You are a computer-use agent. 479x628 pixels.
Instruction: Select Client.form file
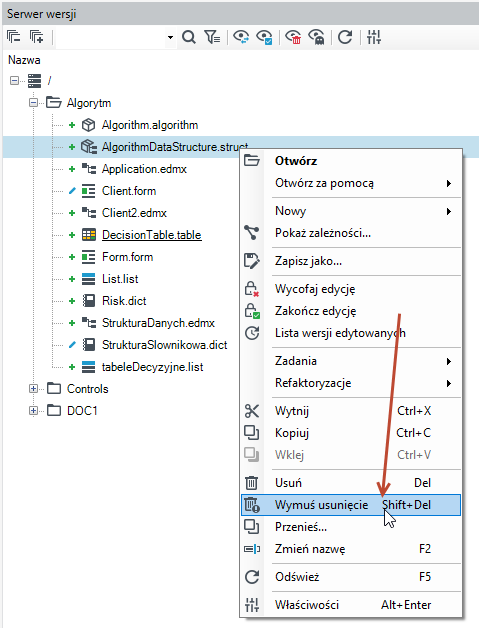click(x=129, y=191)
